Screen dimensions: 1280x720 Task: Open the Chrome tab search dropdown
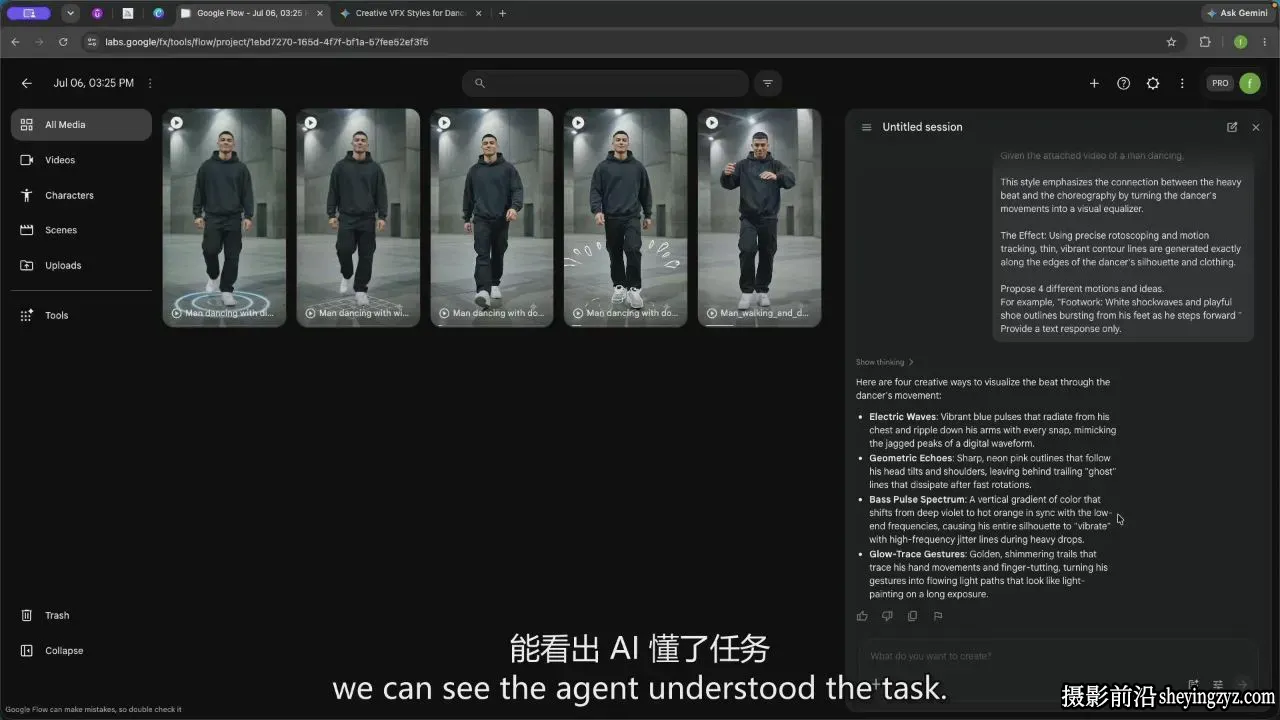70,13
